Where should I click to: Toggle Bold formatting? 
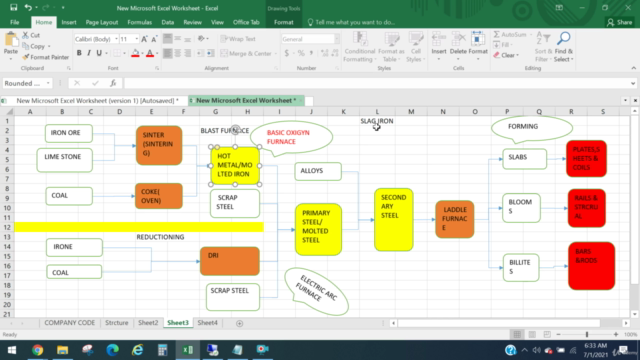[x=79, y=53]
